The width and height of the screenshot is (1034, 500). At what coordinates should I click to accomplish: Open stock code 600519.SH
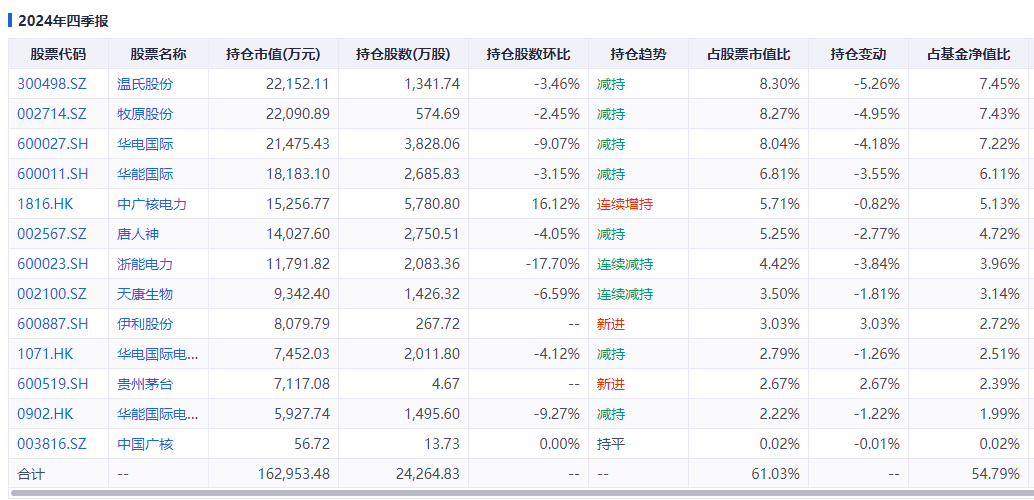tap(53, 385)
